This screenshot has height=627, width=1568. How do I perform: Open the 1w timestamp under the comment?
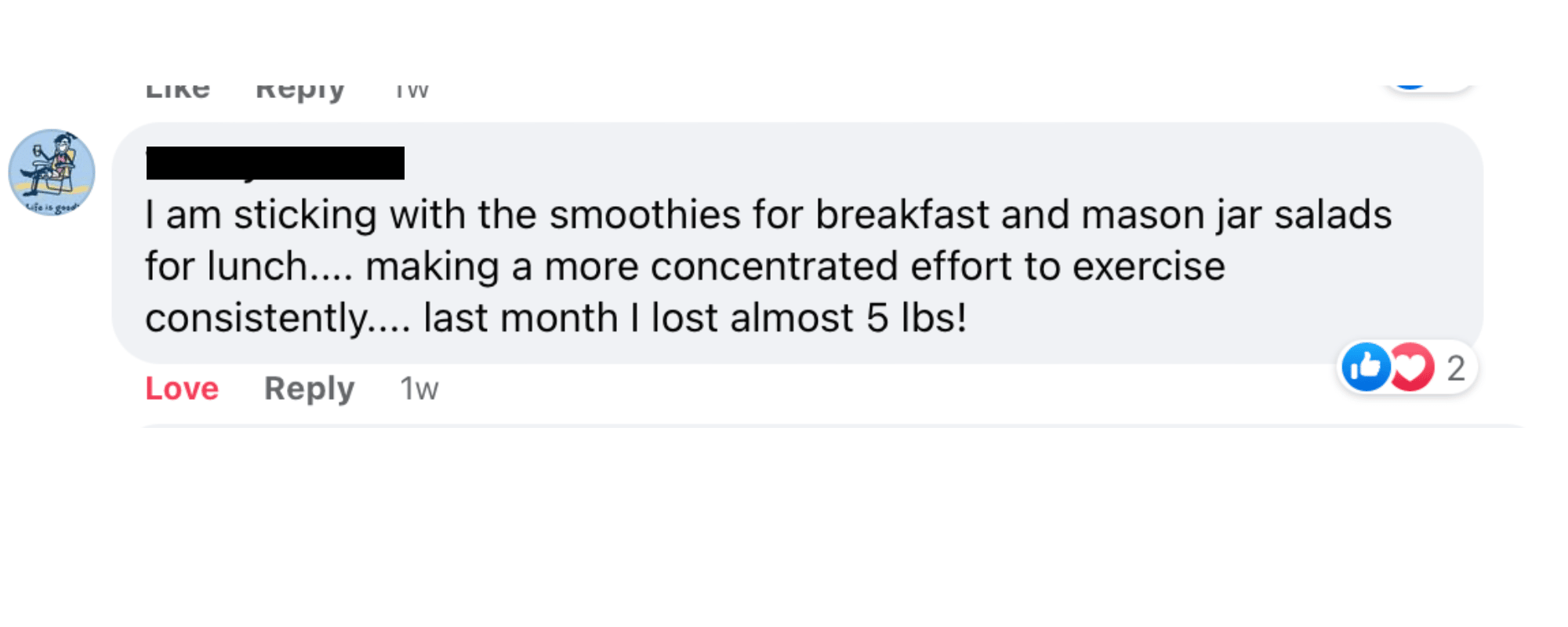point(419,389)
